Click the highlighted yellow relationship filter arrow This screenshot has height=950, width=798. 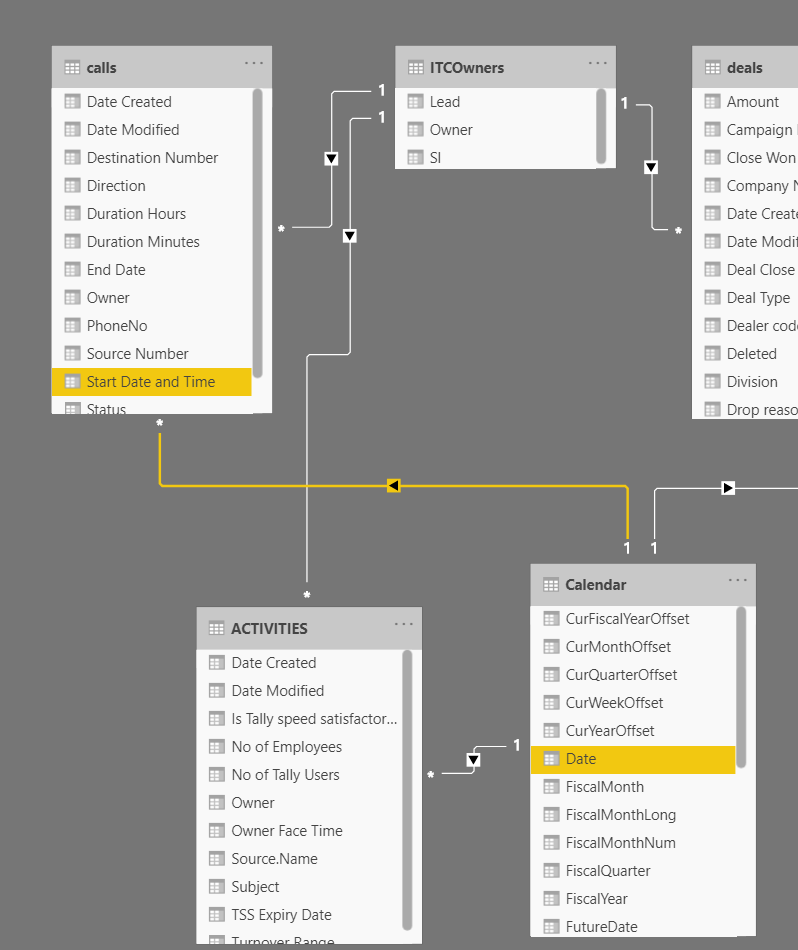point(393,485)
